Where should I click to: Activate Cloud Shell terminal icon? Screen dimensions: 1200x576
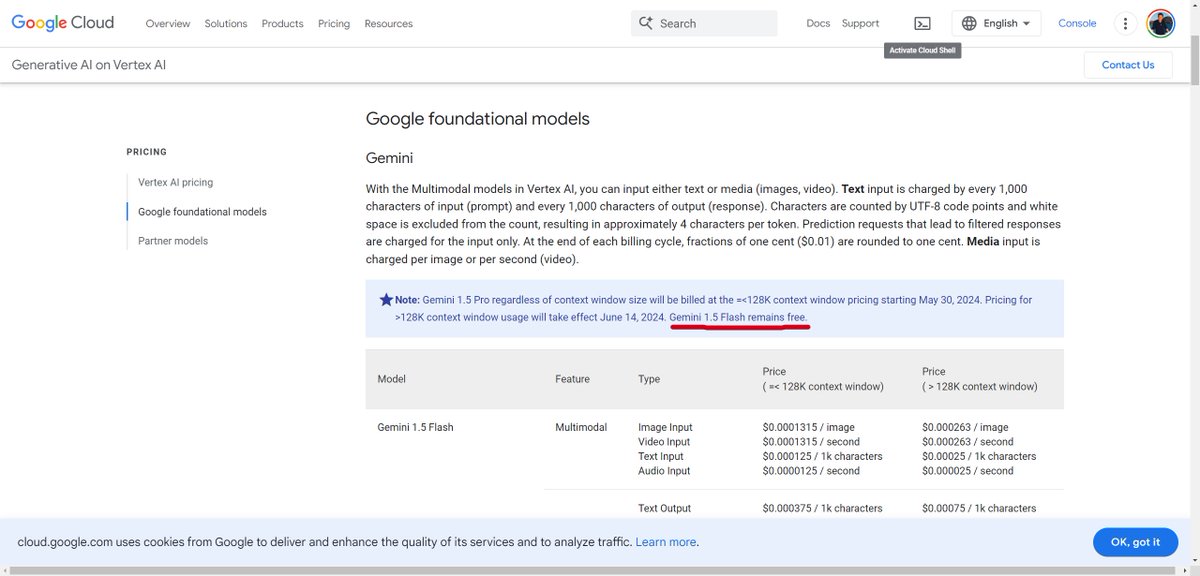tap(922, 23)
